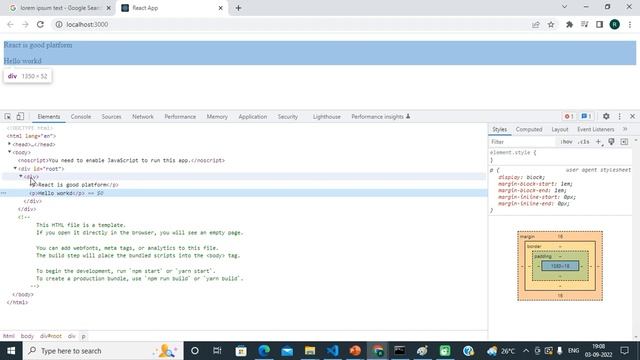Open the rendering emulations paintbrush icon
This screenshot has width=640, height=360.
(x=611, y=142)
